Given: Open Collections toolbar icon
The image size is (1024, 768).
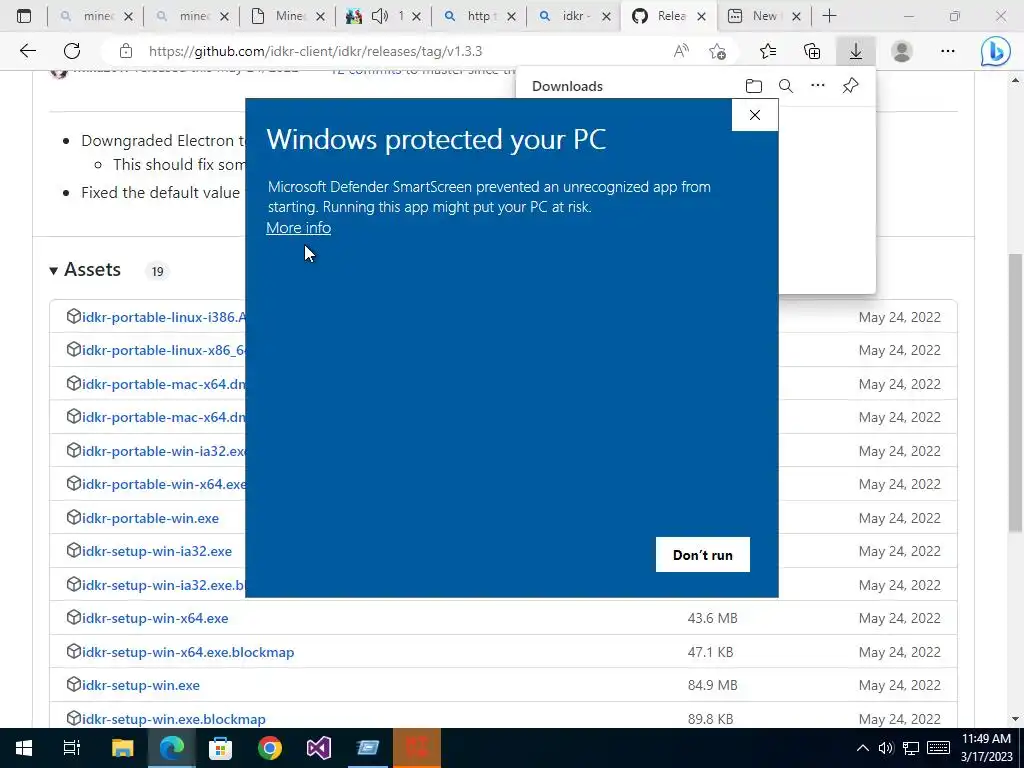Looking at the screenshot, I should point(812,51).
